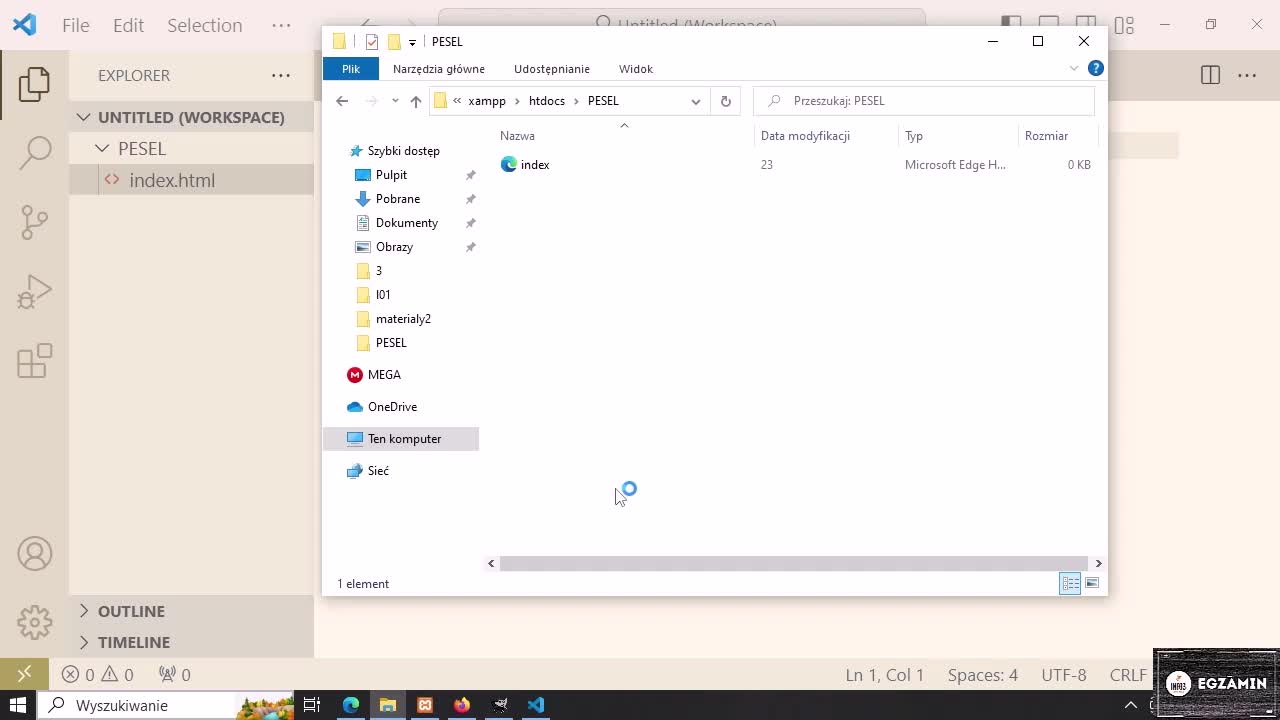This screenshot has height=720, width=1280.
Task: Create new folder from quick access toolbar
Action: tap(394, 41)
